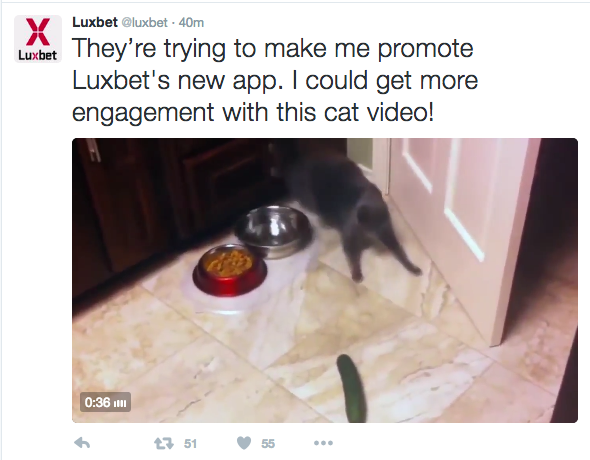The width and height of the screenshot is (590, 460).
Task: Click the 0:36 video duration badge
Action: click(x=105, y=402)
